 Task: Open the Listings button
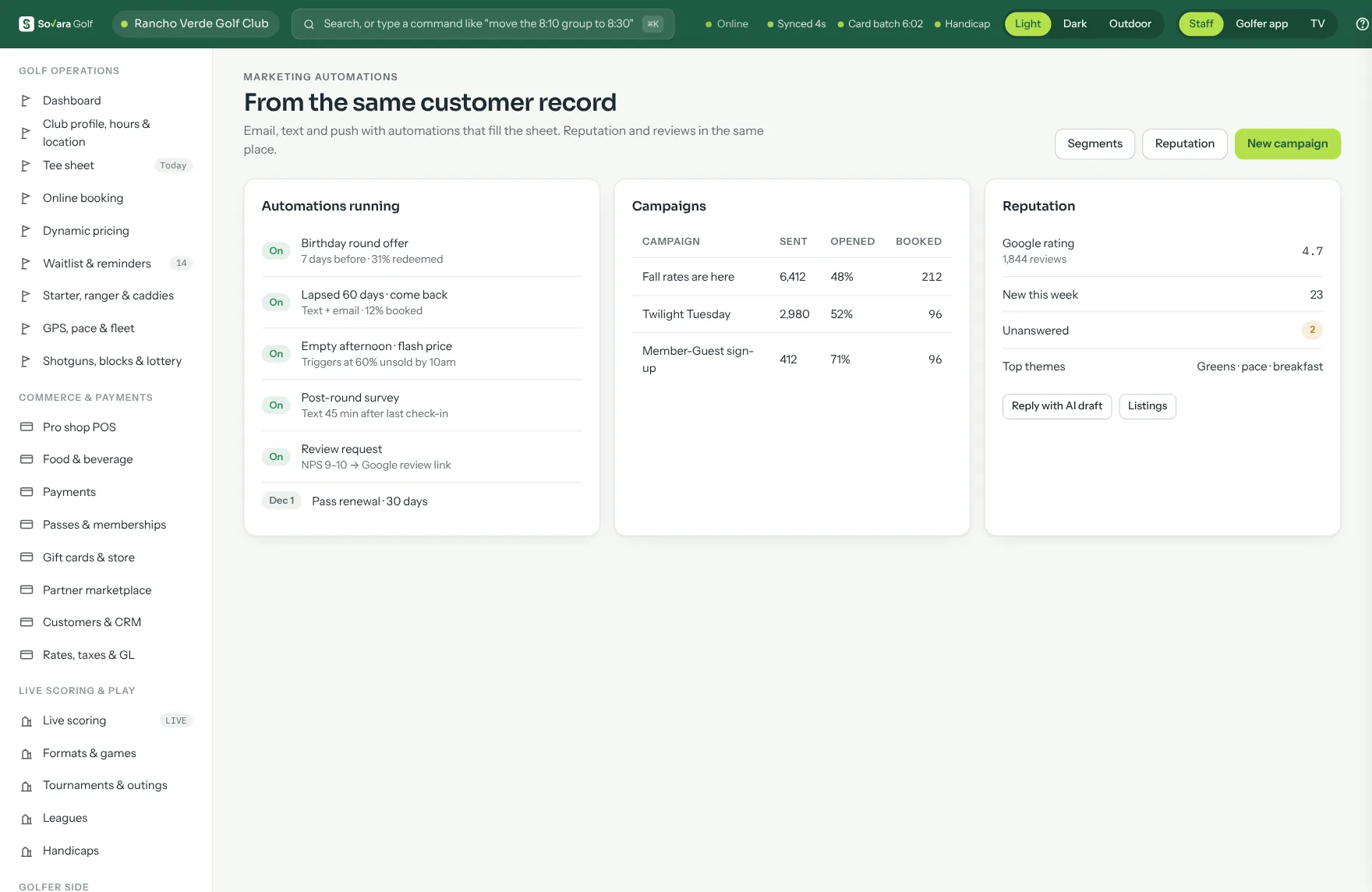(1147, 406)
